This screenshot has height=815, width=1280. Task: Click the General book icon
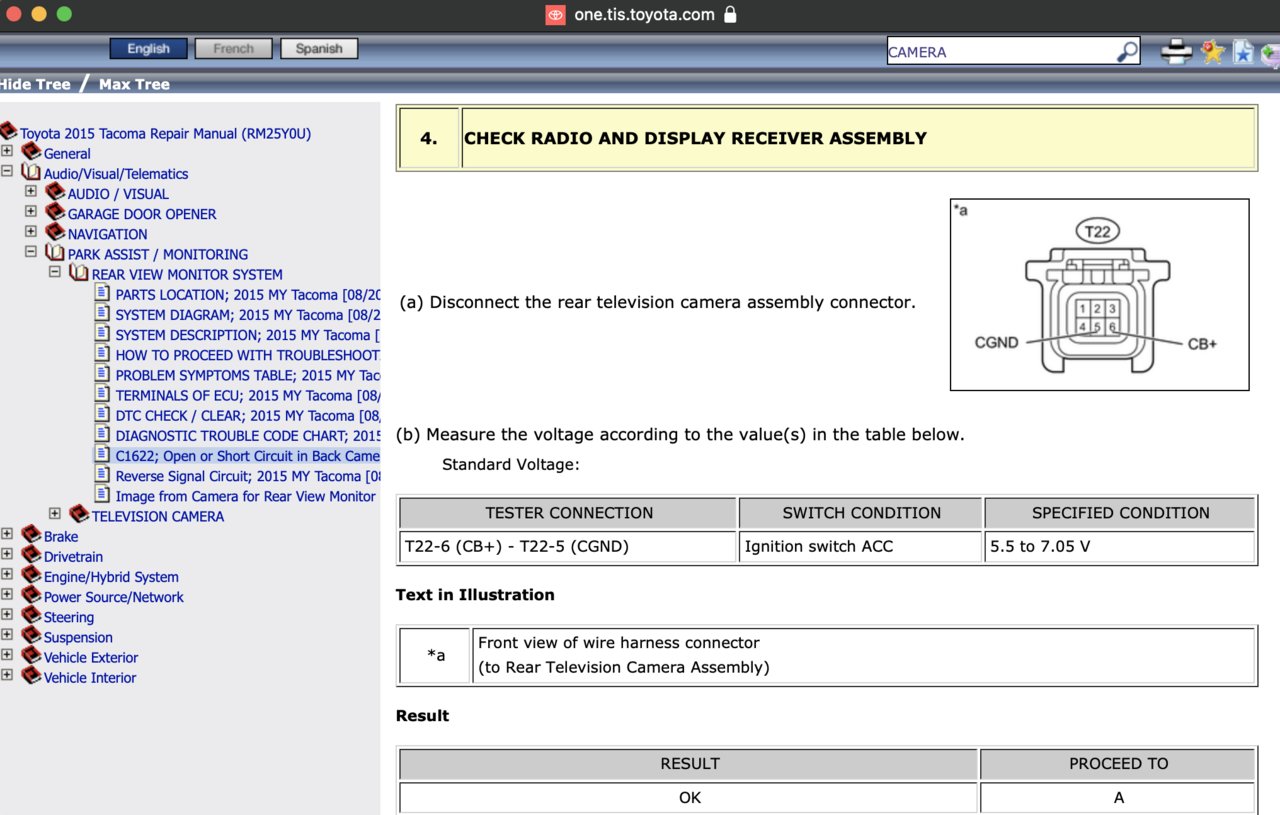point(31,152)
